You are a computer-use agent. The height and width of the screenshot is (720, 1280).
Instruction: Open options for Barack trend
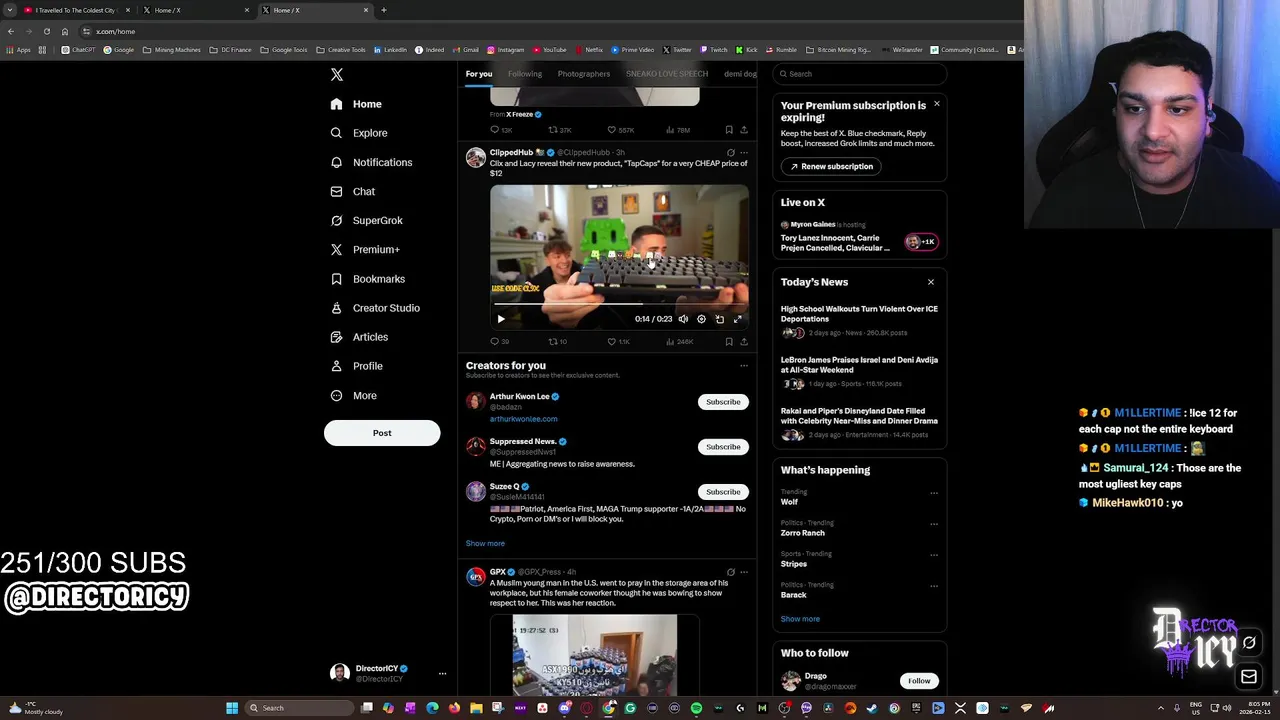(x=934, y=586)
